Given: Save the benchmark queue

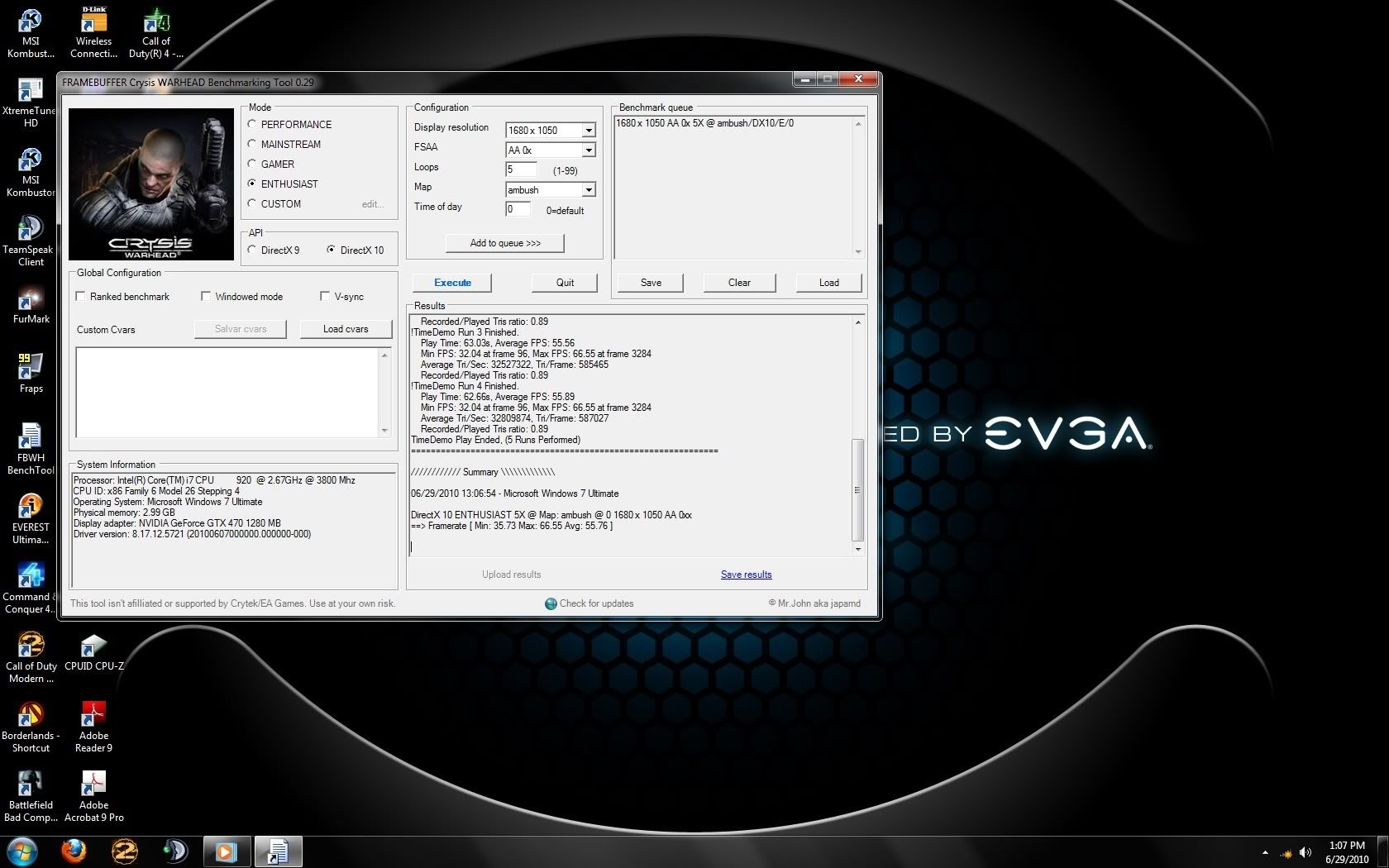Looking at the screenshot, I should (x=651, y=283).
